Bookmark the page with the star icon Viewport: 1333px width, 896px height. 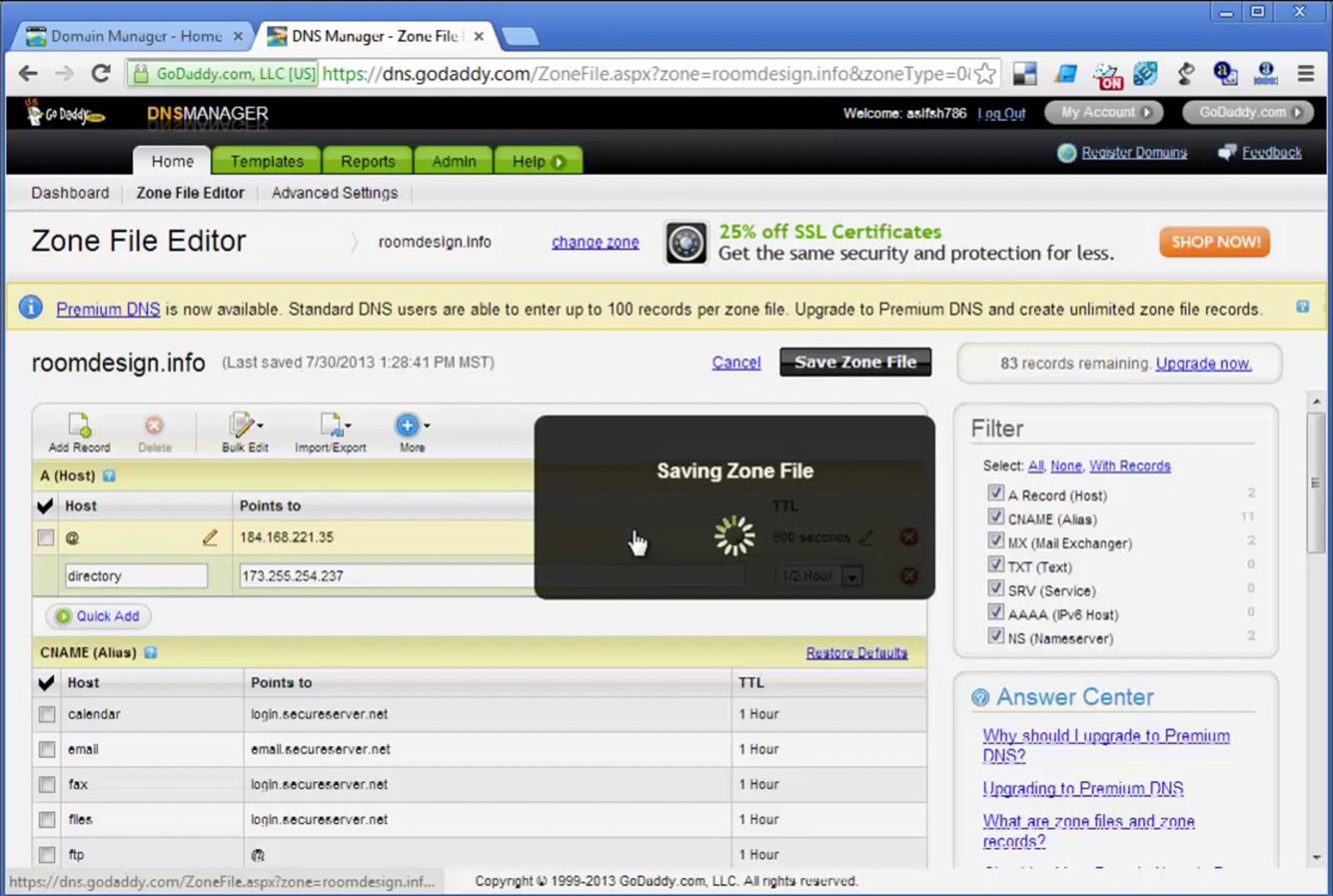click(x=985, y=74)
